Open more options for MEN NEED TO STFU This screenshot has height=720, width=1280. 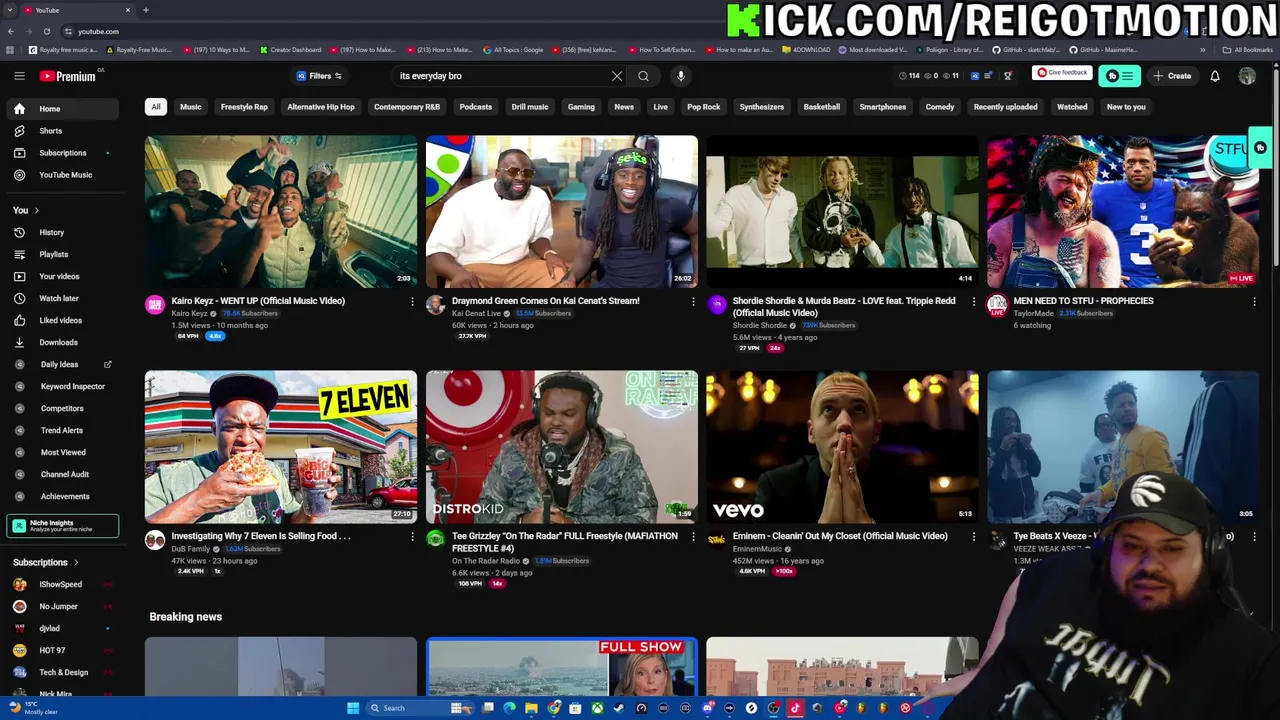(x=1255, y=301)
